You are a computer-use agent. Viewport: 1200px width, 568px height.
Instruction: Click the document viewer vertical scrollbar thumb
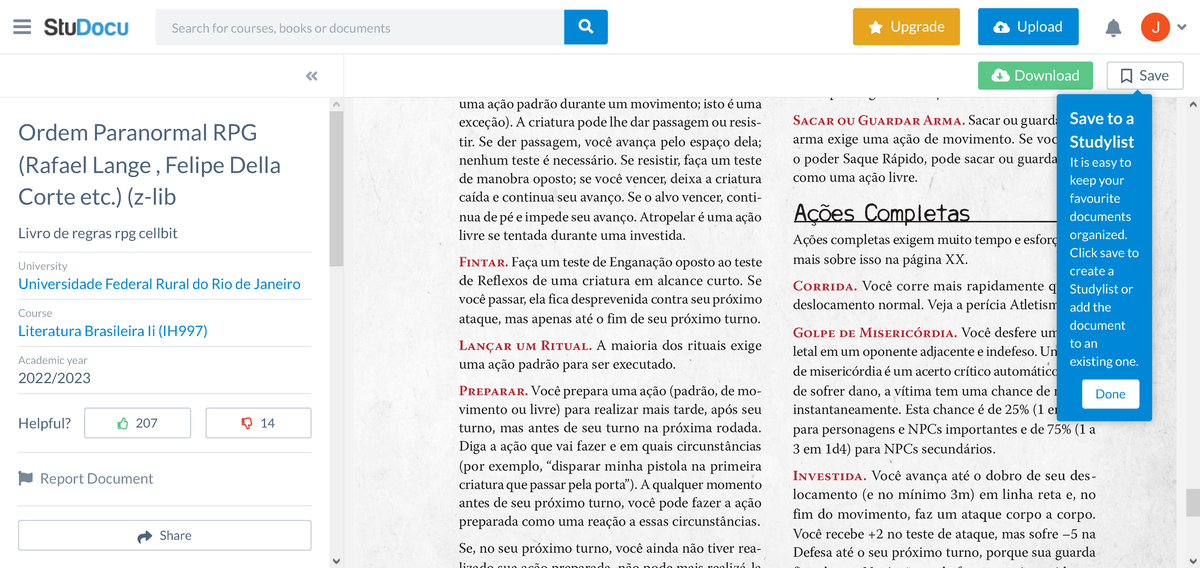coord(1192,502)
